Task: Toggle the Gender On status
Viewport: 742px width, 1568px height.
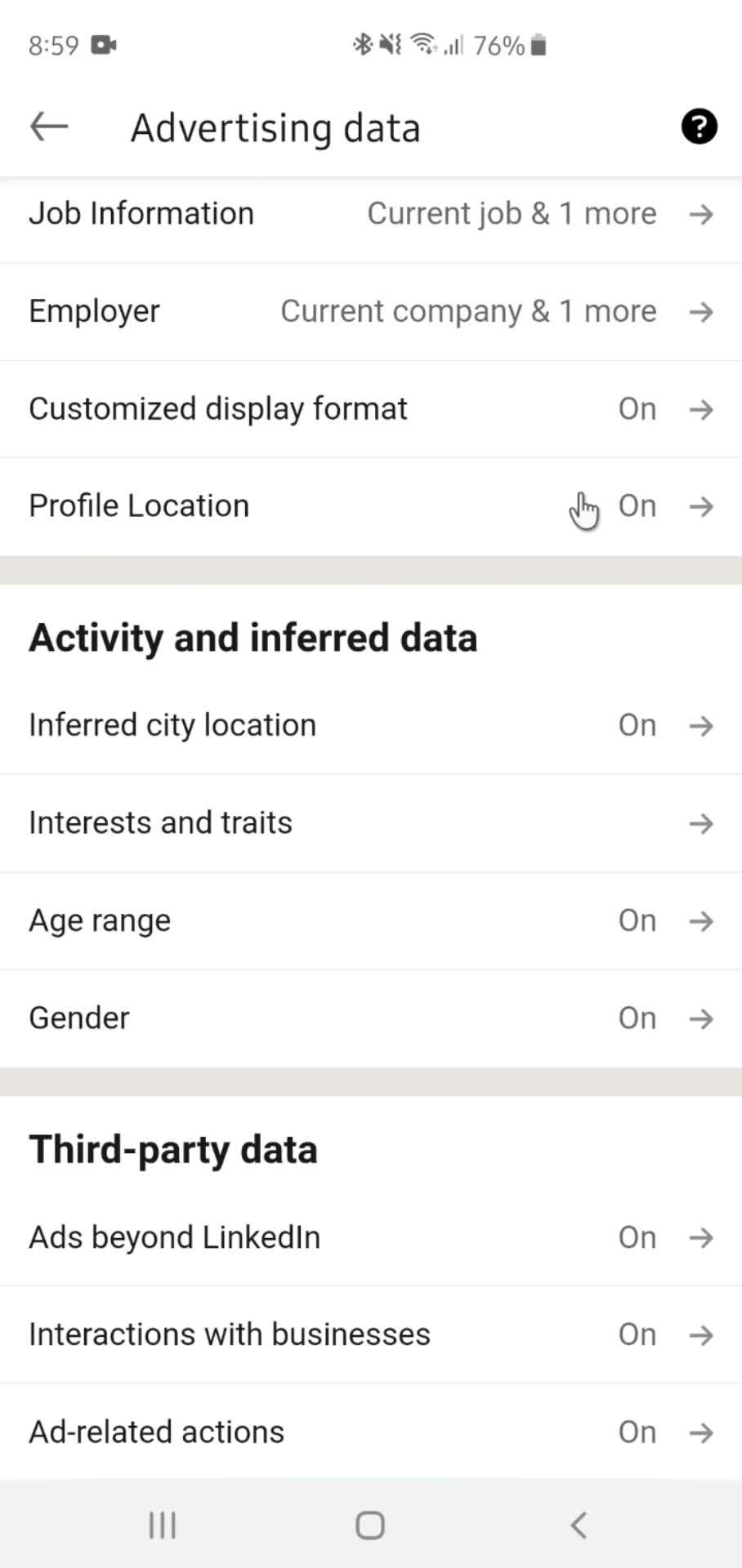Action: [637, 1018]
